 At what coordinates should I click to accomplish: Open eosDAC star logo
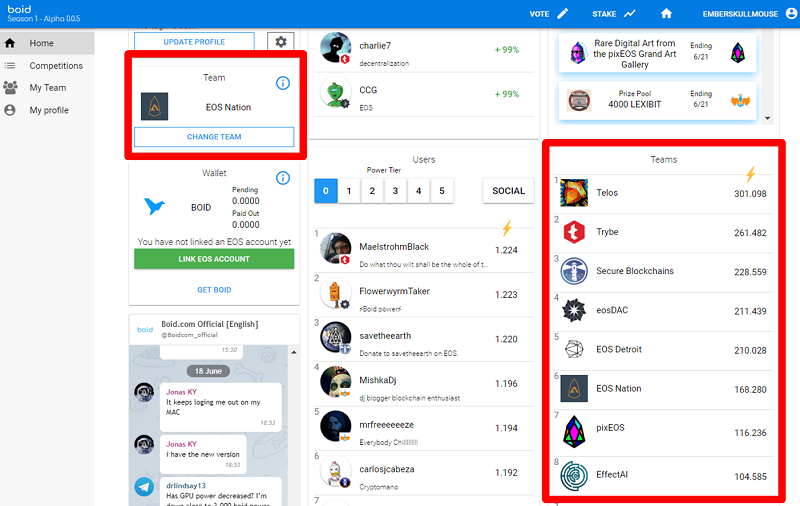pyautogui.click(x=574, y=310)
